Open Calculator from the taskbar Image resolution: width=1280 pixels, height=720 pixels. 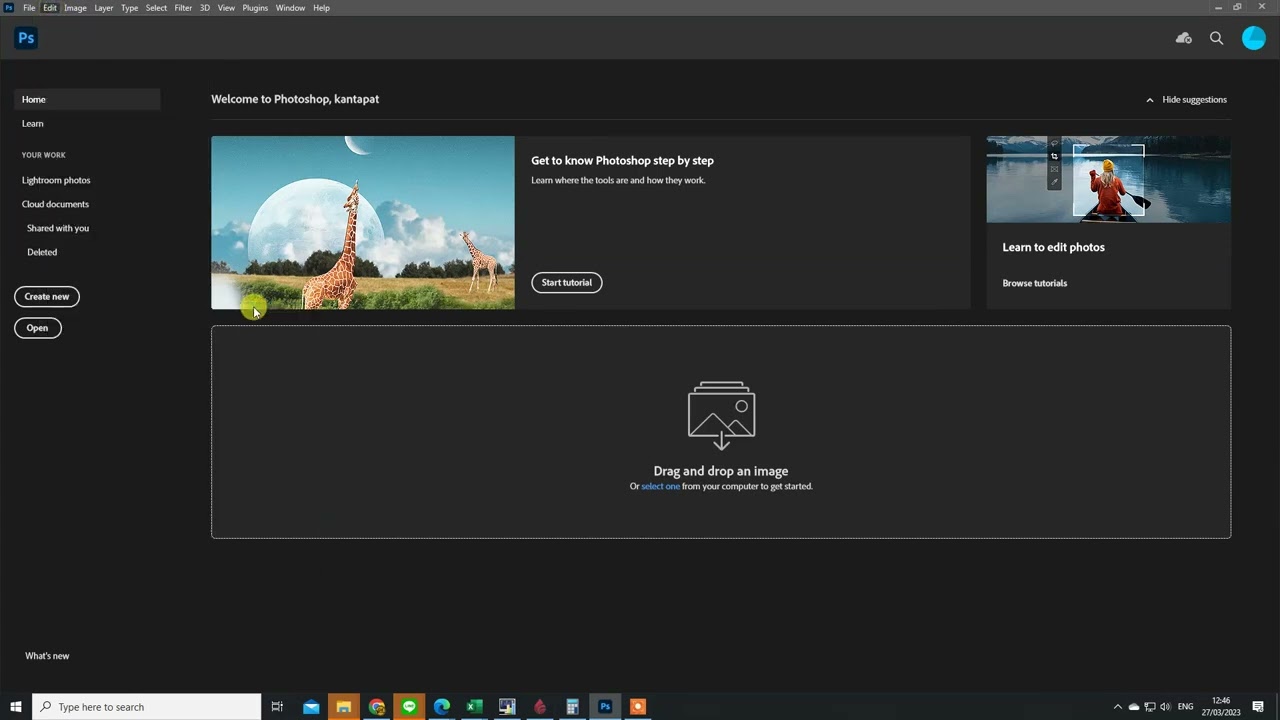point(572,707)
